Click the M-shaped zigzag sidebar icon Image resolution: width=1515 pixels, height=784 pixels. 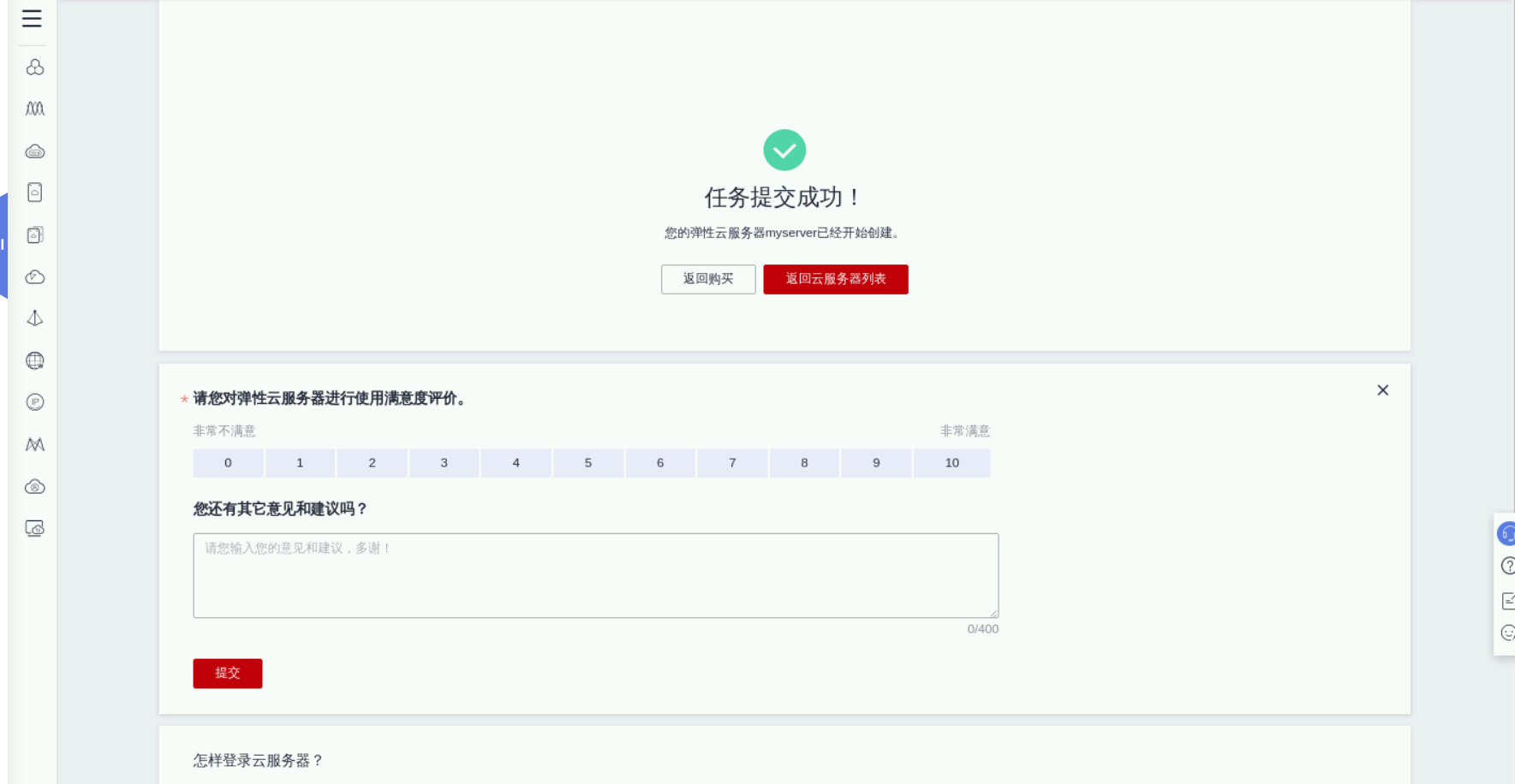tap(34, 444)
